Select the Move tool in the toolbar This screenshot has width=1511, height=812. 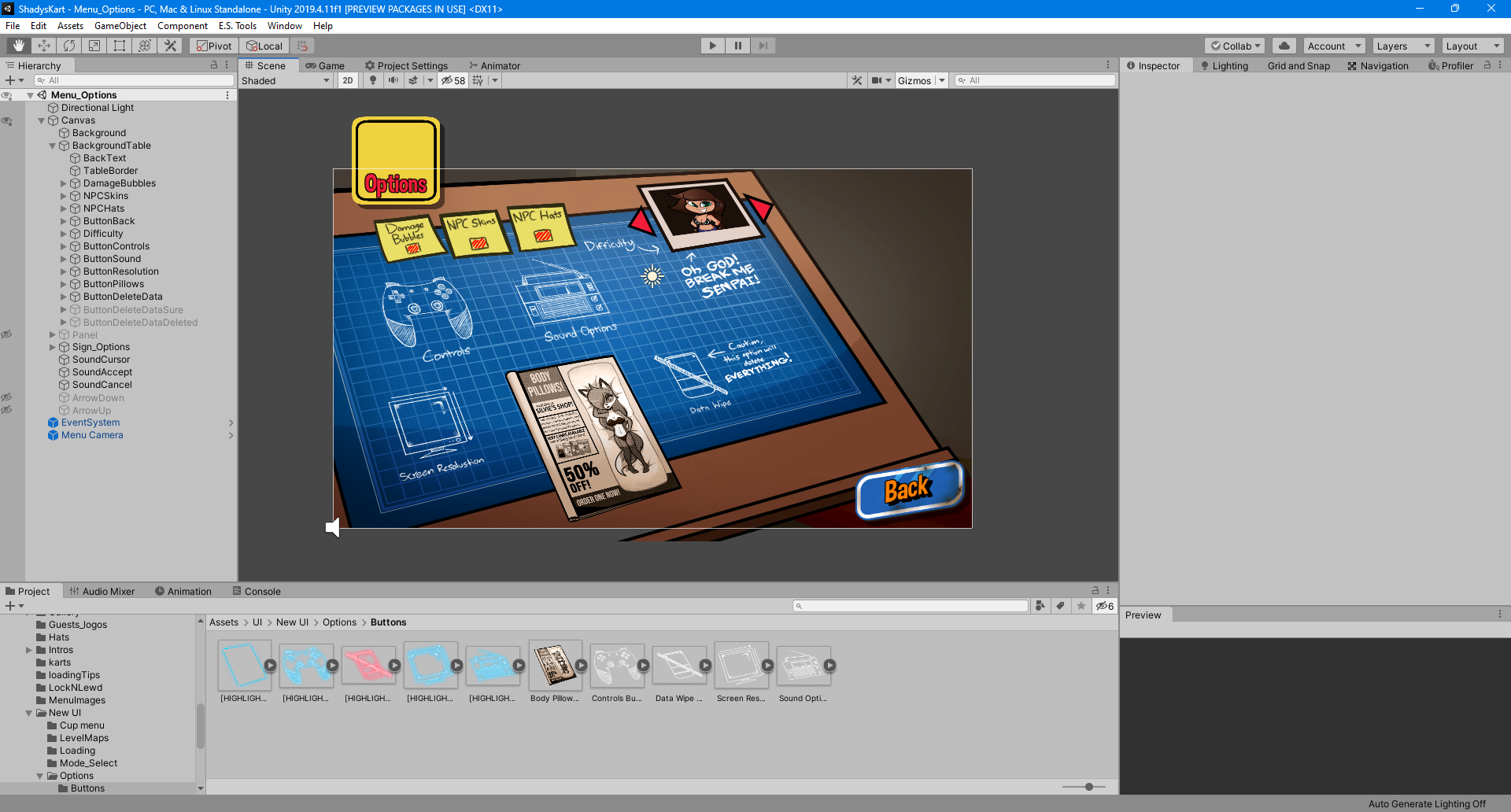pyautogui.click(x=44, y=46)
